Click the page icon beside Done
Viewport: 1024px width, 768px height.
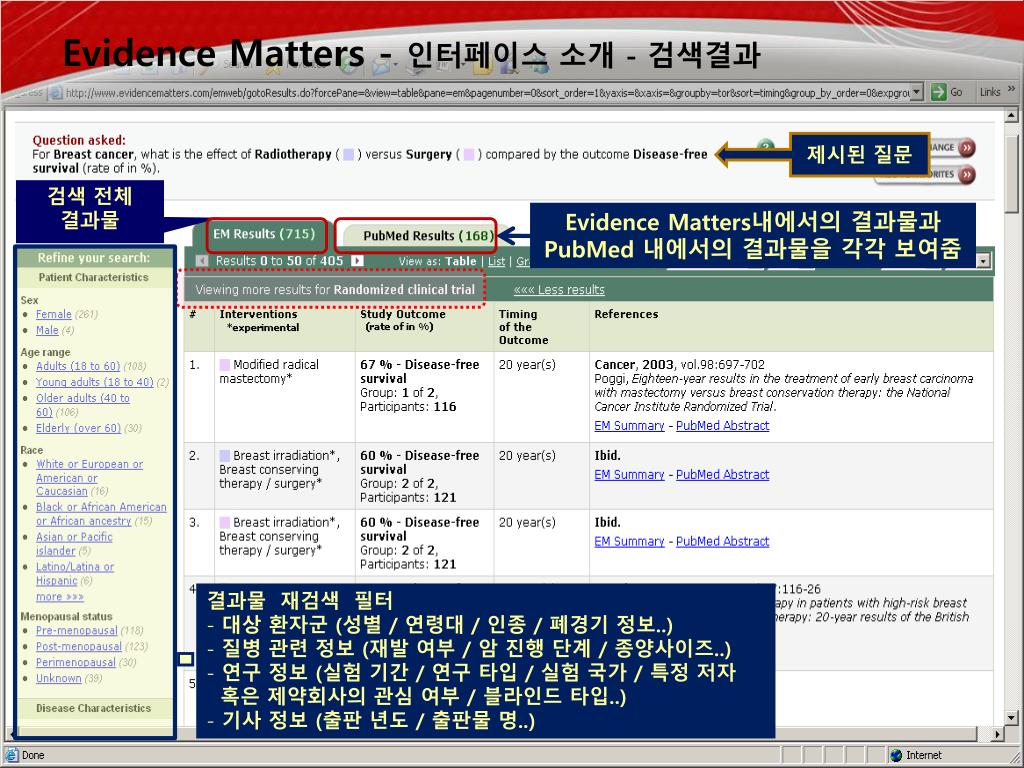12,755
